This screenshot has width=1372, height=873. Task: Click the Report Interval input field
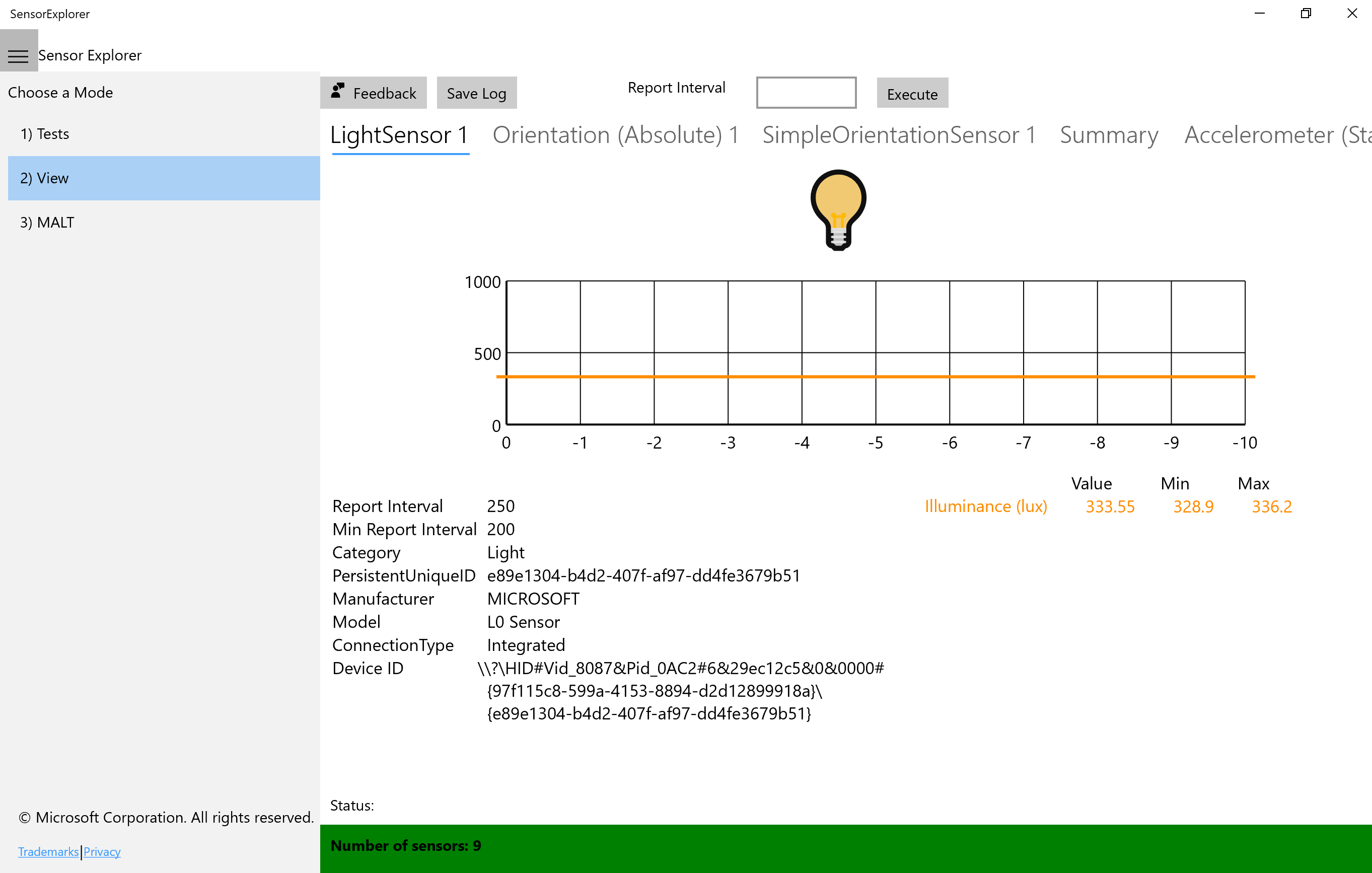[806, 92]
